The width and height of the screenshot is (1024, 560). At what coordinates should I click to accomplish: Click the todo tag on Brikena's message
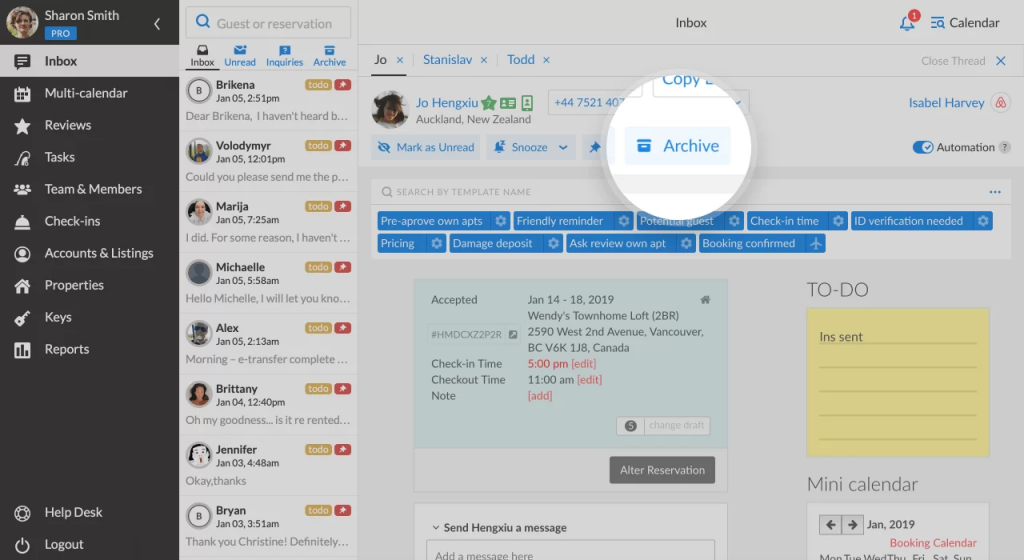(x=318, y=85)
